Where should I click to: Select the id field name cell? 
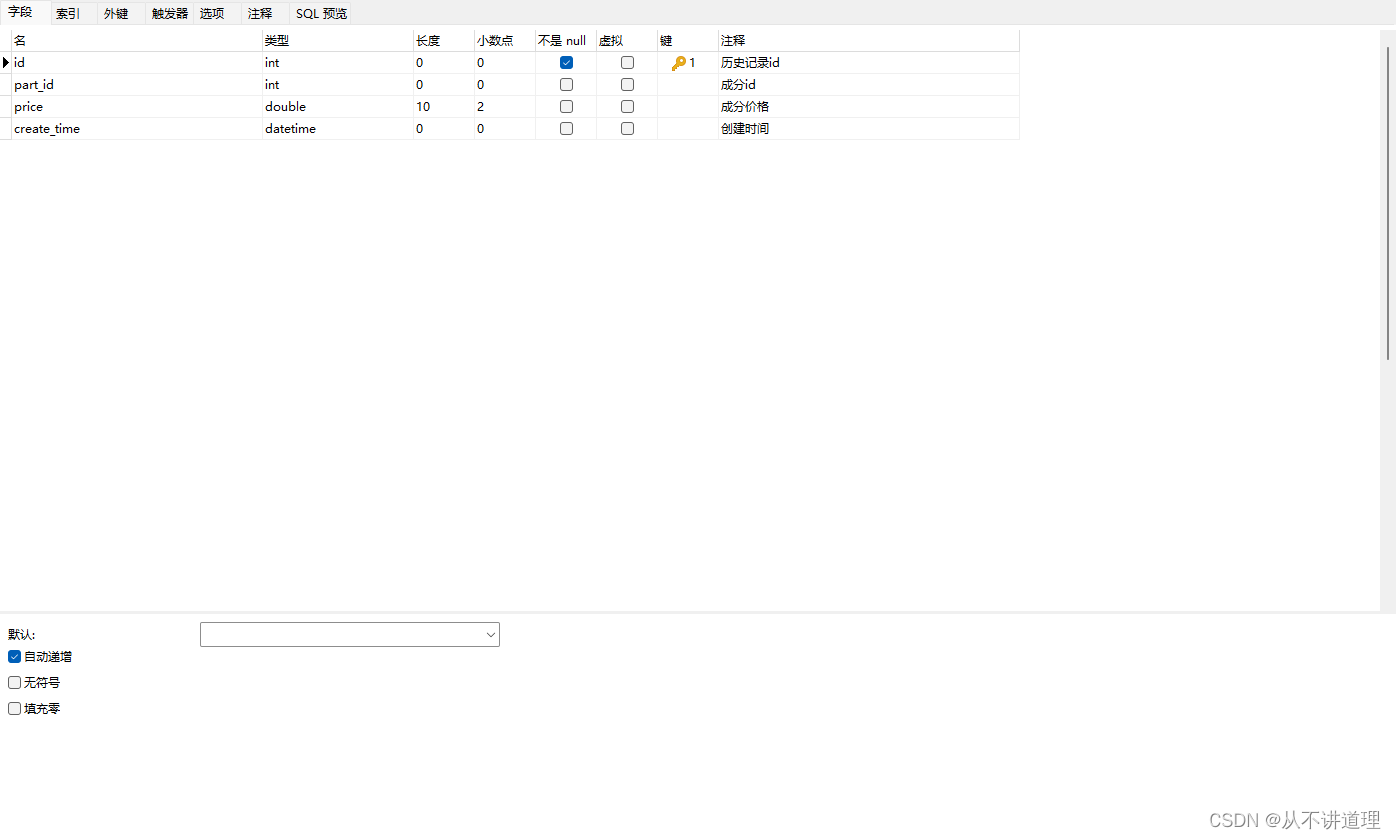pyautogui.click(x=137, y=62)
